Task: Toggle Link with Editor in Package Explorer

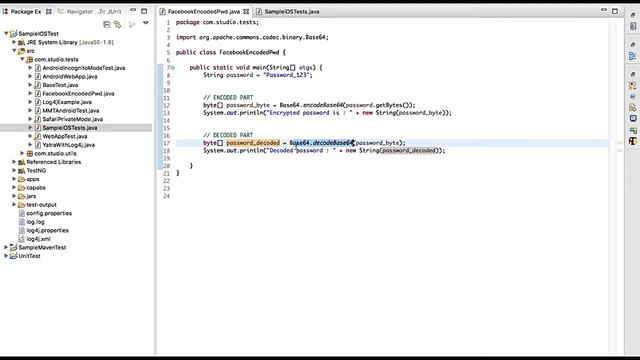Action: [118, 24]
